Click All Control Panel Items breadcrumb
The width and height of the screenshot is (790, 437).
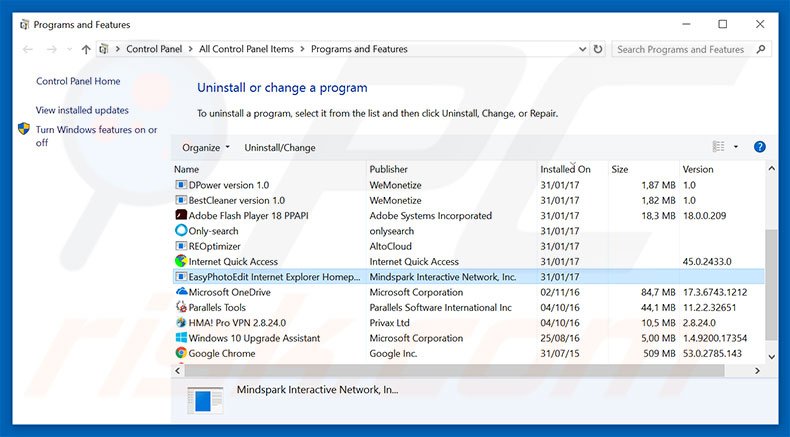(x=246, y=49)
